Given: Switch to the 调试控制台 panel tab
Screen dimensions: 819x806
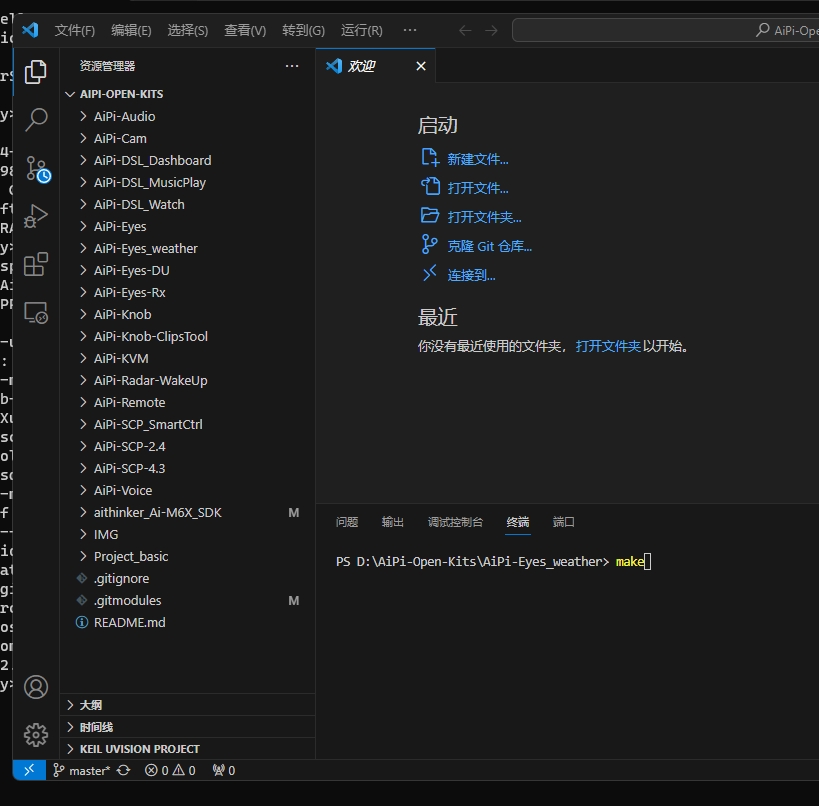Looking at the screenshot, I should tap(455, 522).
